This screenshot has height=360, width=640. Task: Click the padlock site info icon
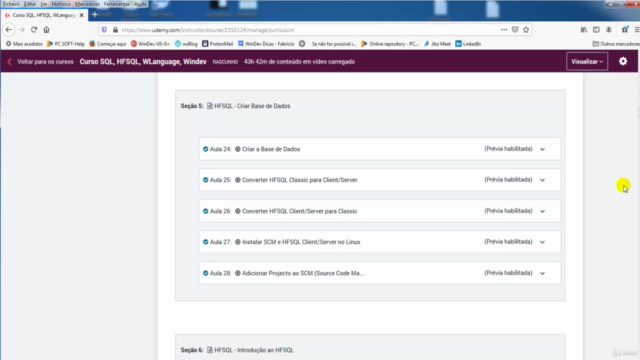pos(116,30)
